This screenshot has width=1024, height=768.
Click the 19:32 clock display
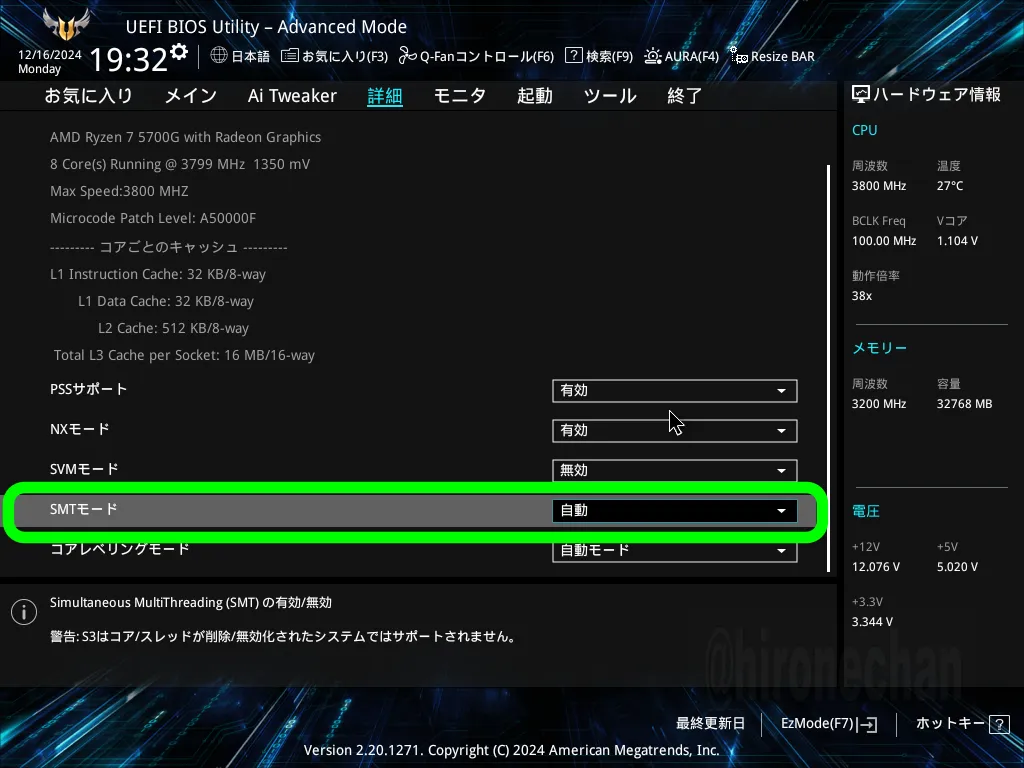click(129, 59)
